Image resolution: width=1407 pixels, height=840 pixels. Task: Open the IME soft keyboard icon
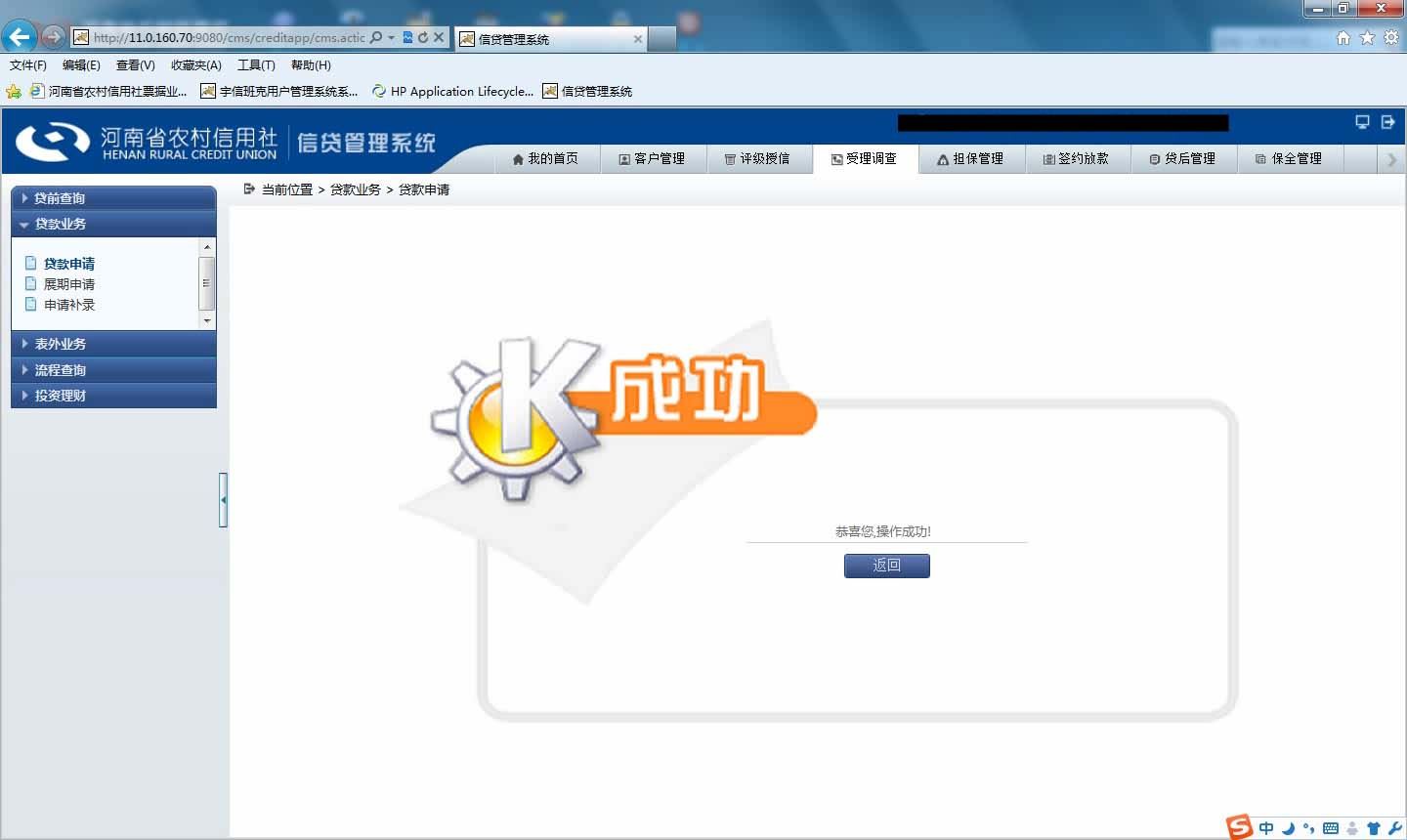click(x=1330, y=828)
